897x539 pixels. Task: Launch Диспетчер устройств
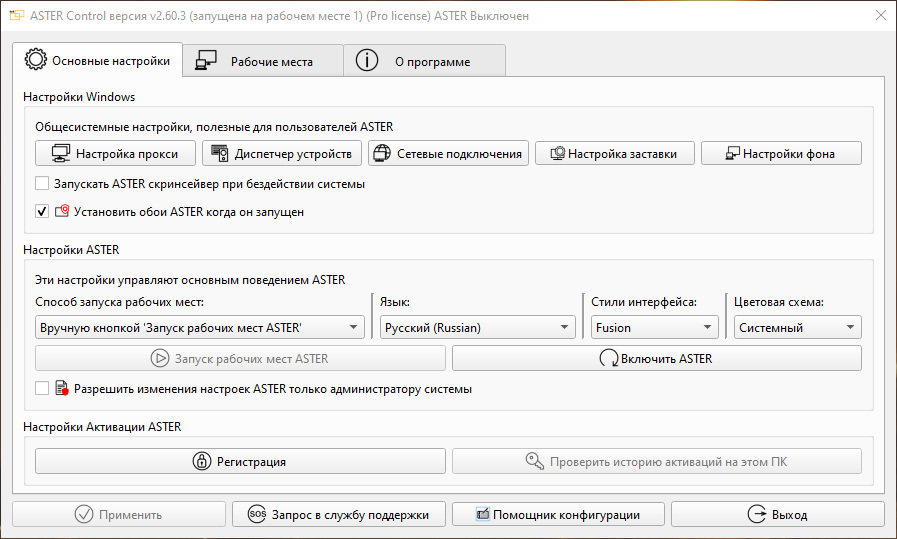click(x=281, y=153)
